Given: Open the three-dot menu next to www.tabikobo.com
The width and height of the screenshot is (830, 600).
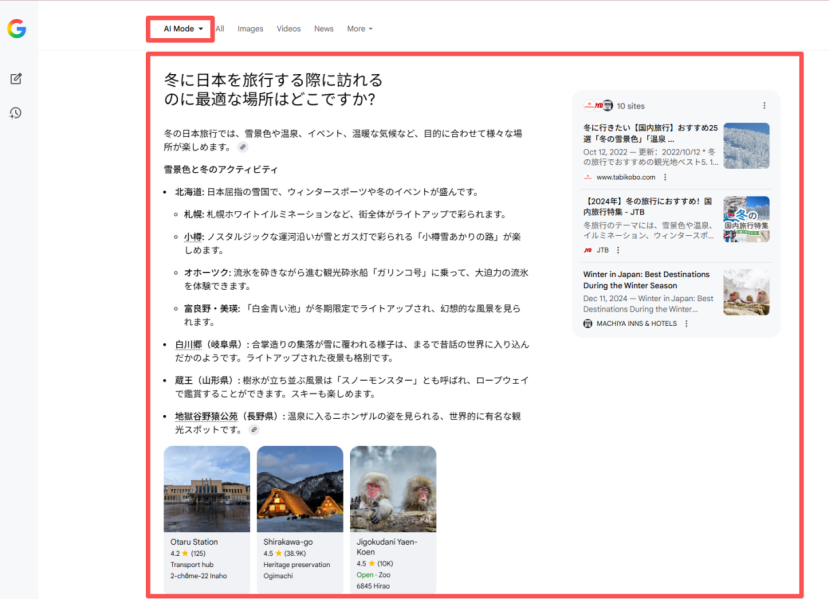Looking at the screenshot, I should pyautogui.click(x=664, y=177).
